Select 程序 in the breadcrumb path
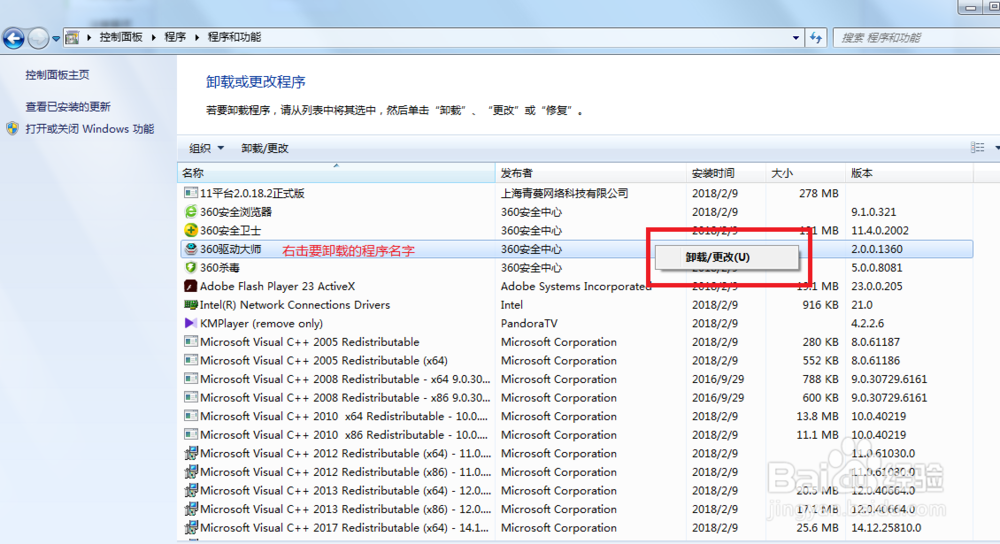This screenshot has width=1000, height=544. pyautogui.click(x=175, y=37)
